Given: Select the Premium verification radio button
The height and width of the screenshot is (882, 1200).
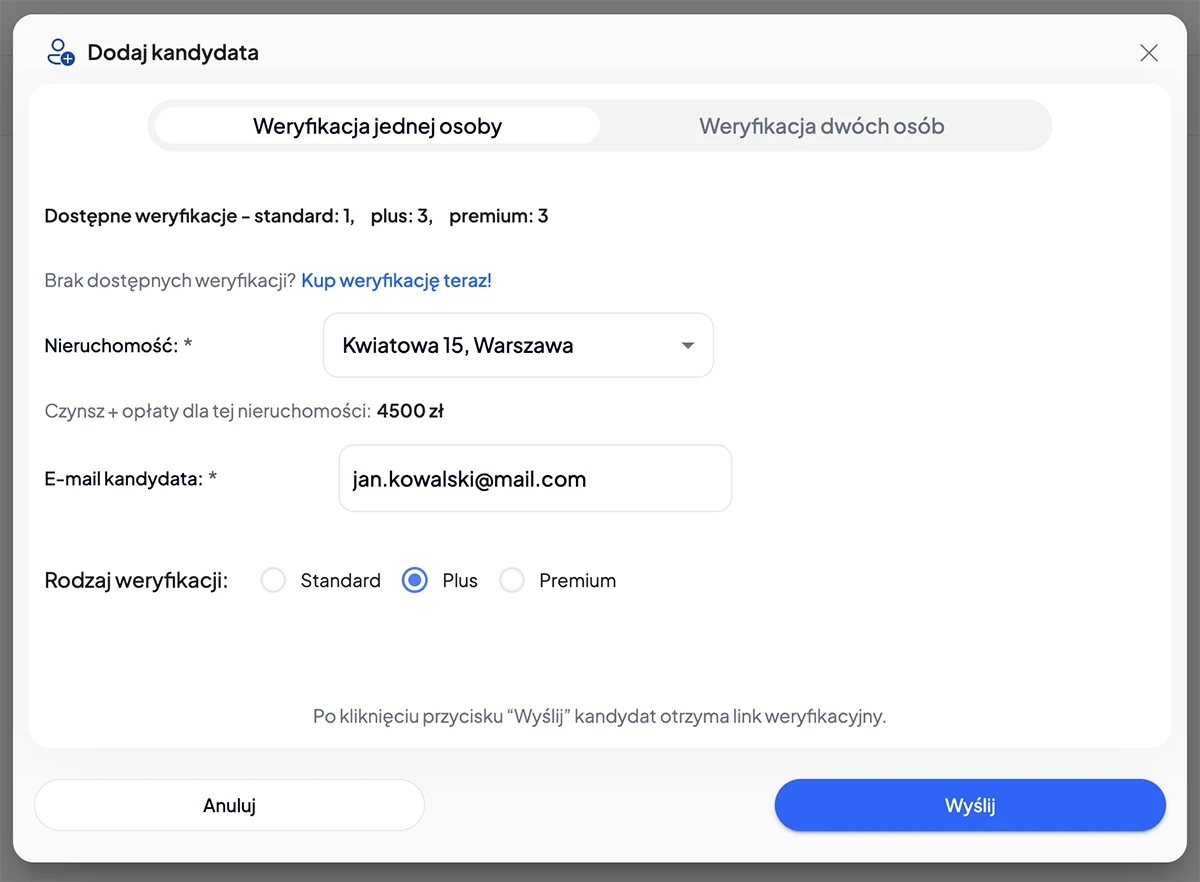Looking at the screenshot, I should [512, 580].
